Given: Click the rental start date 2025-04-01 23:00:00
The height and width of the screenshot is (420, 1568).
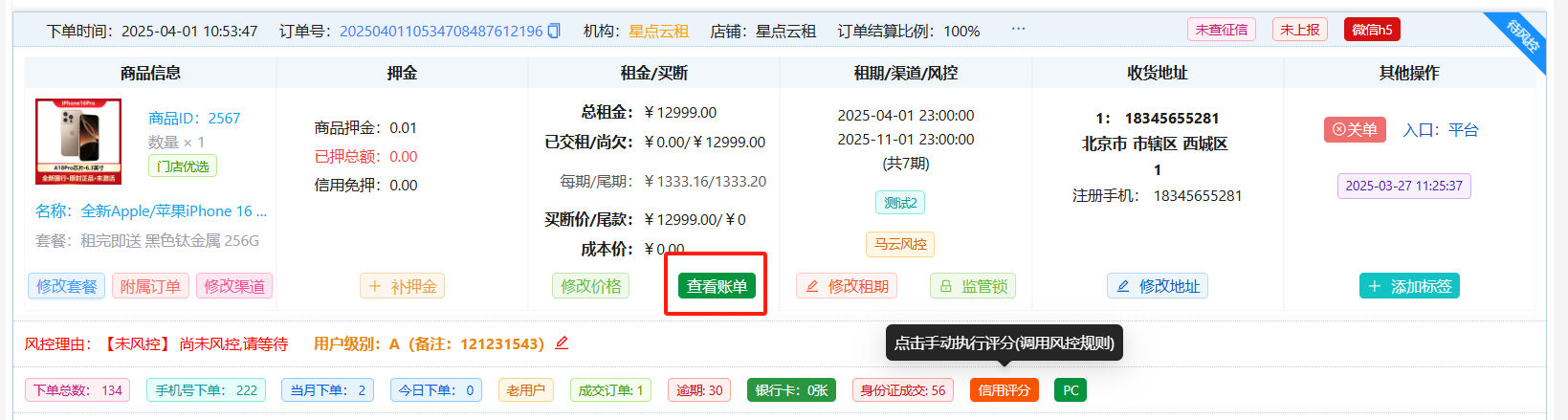Looking at the screenshot, I should click(x=906, y=115).
